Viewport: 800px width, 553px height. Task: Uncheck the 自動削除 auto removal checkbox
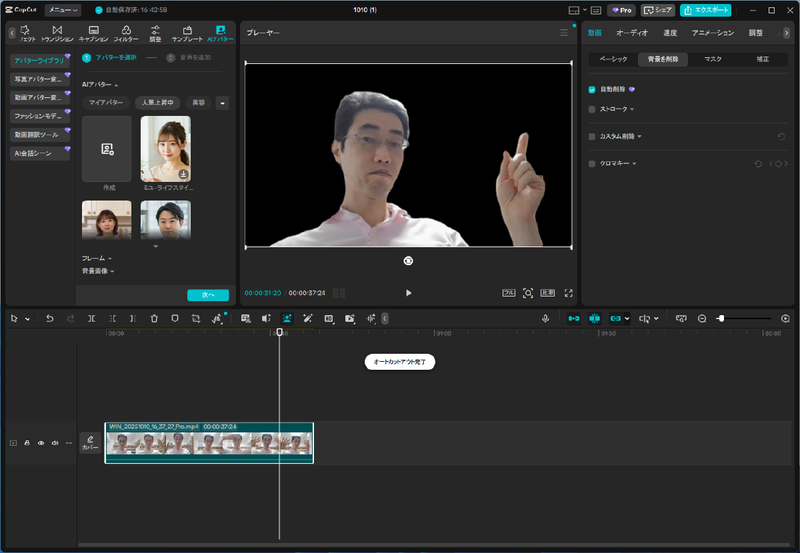click(592, 89)
